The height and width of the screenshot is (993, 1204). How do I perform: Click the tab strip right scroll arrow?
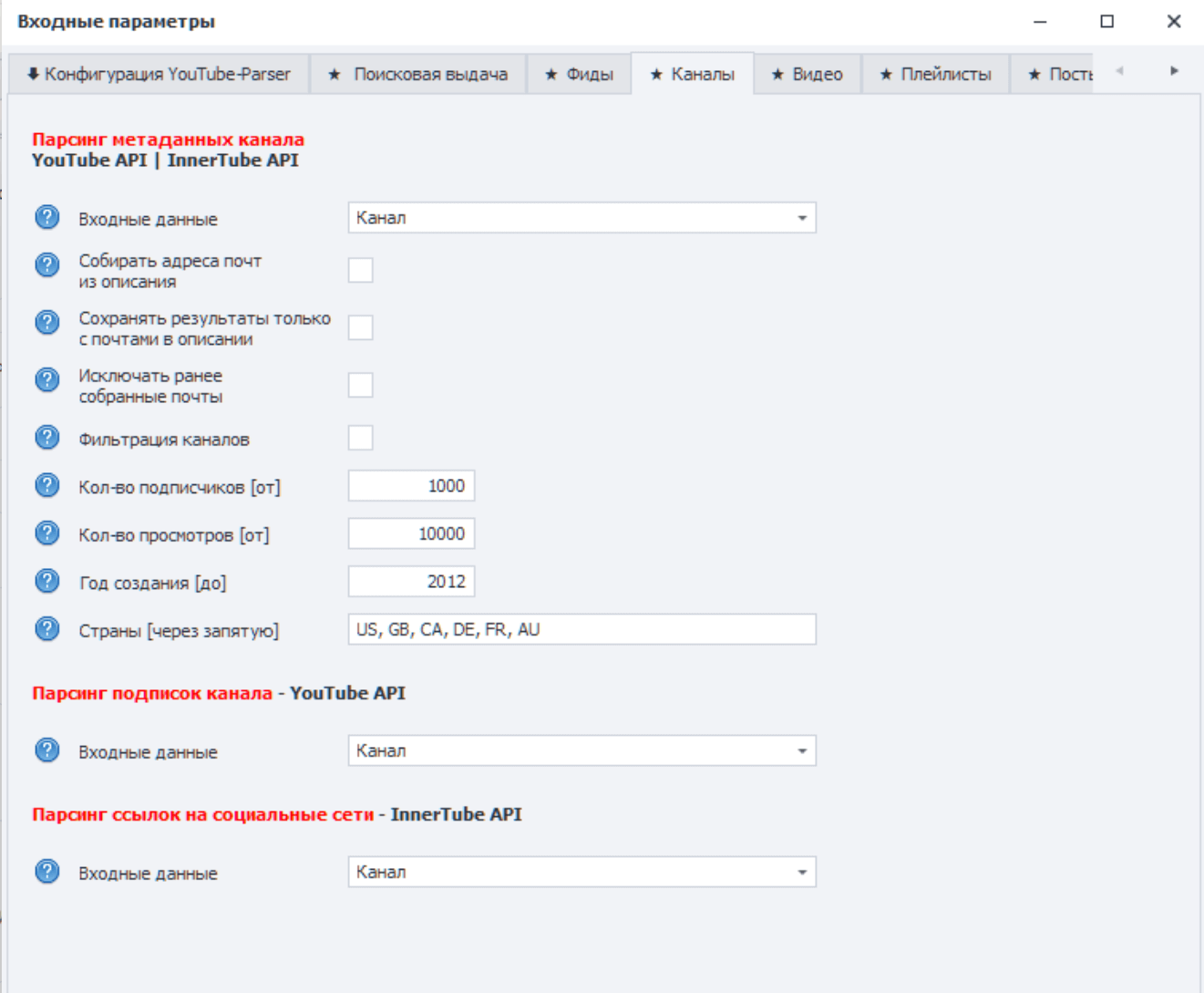click(x=1174, y=71)
